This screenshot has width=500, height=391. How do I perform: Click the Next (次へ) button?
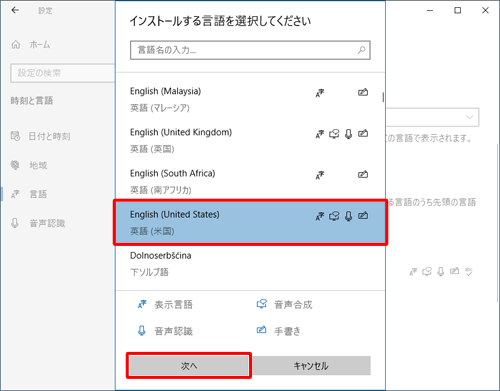189,366
